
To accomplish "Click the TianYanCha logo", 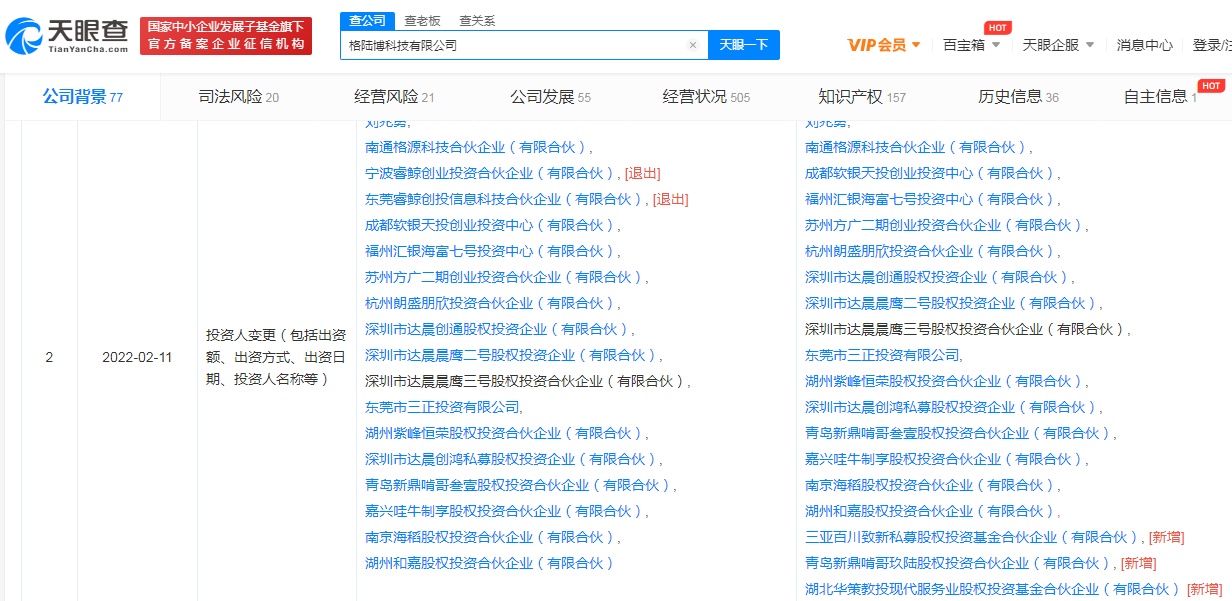I will (67, 36).
